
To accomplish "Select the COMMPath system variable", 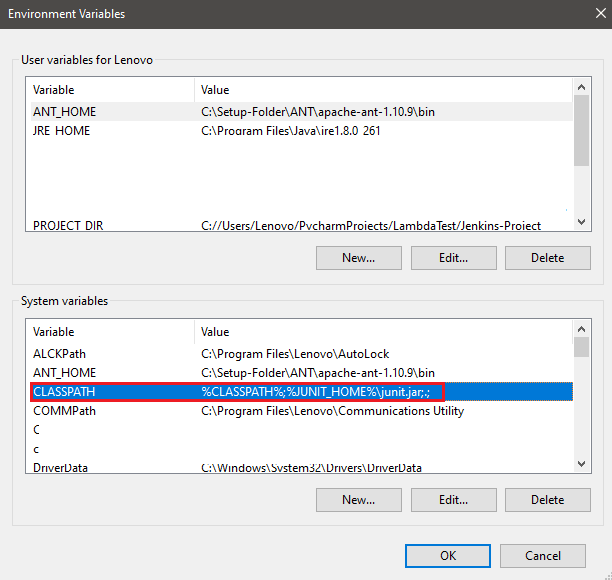I will tap(65, 411).
